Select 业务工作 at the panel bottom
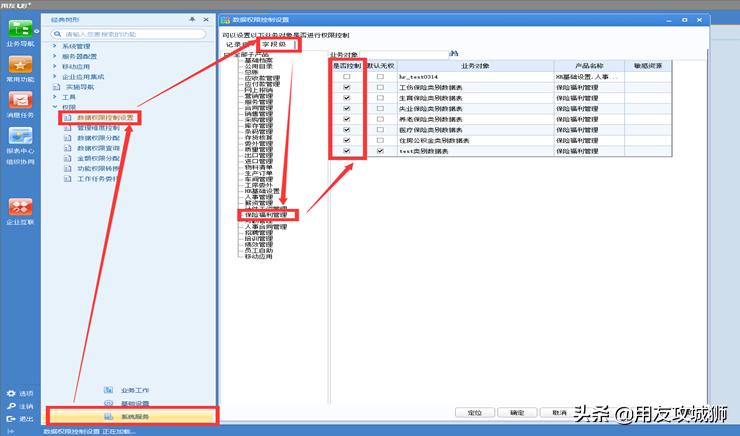Viewport: 740px width, 436px height. (x=135, y=391)
